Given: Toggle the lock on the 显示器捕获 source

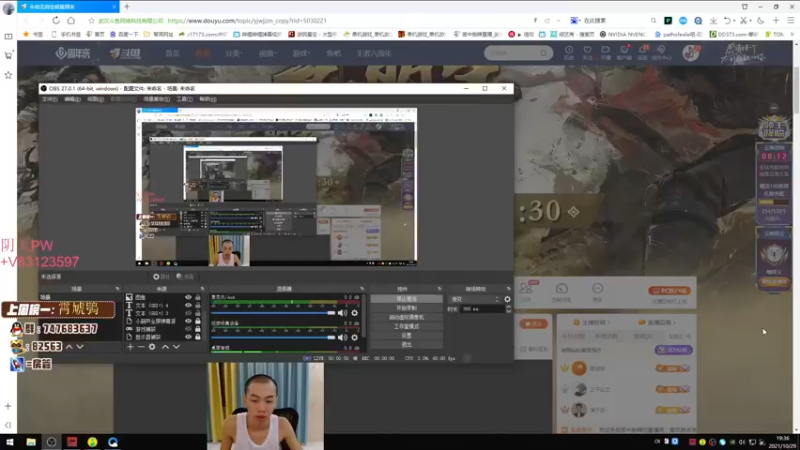Looking at the screenshot, I should [x=198, y=337].
